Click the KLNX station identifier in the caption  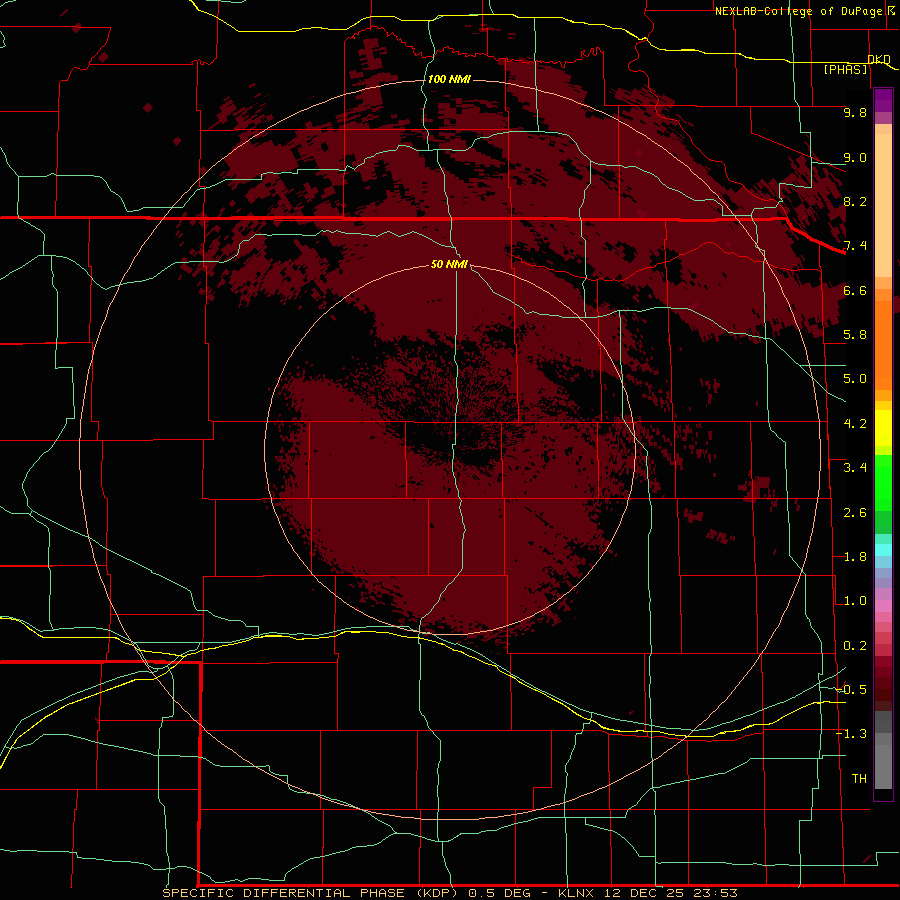coord(576,893)
